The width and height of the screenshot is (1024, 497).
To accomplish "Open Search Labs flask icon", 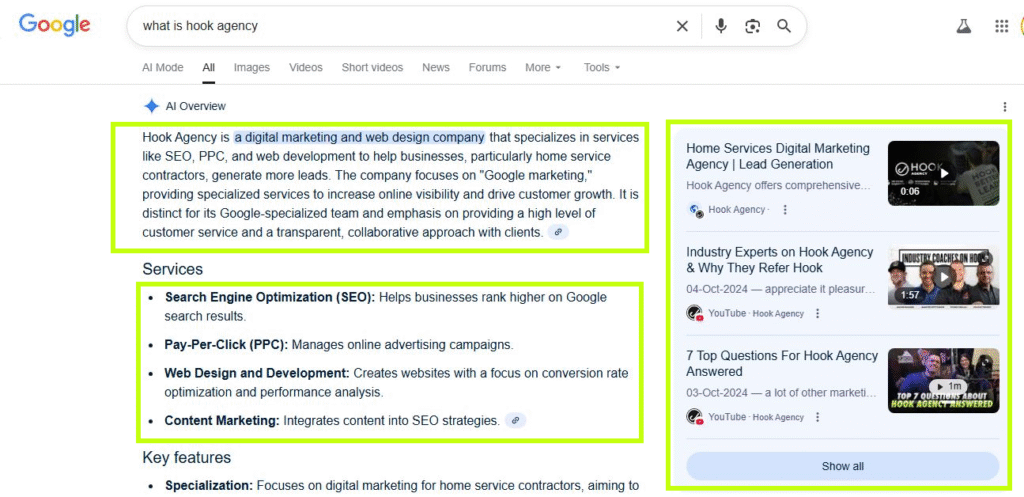I will [963, 26].
